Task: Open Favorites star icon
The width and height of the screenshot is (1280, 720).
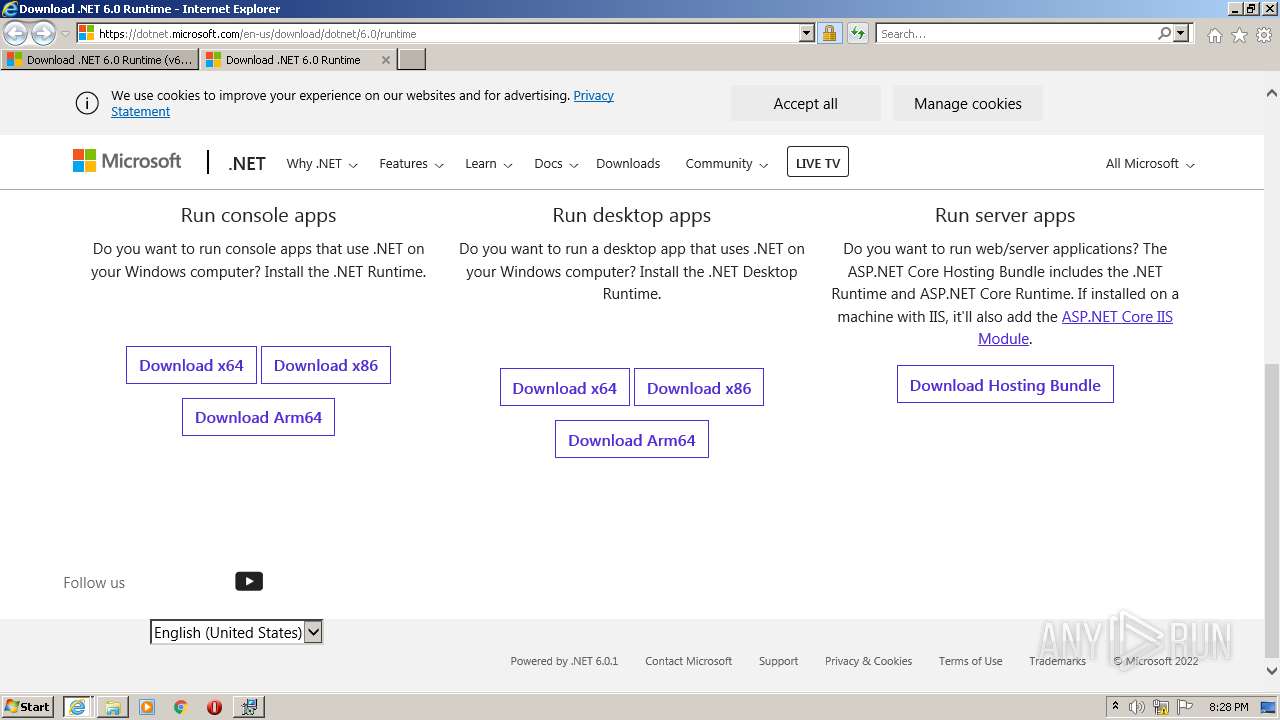Action: click(1239, 35)
